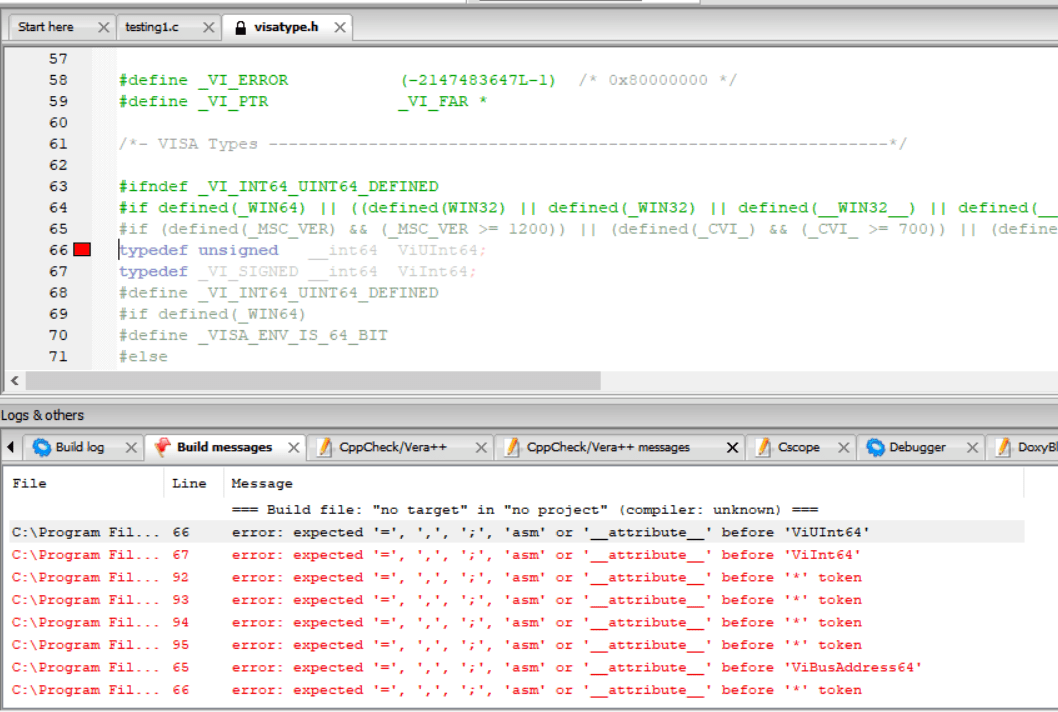Switch to the Cscope tab

coord(798,447)
